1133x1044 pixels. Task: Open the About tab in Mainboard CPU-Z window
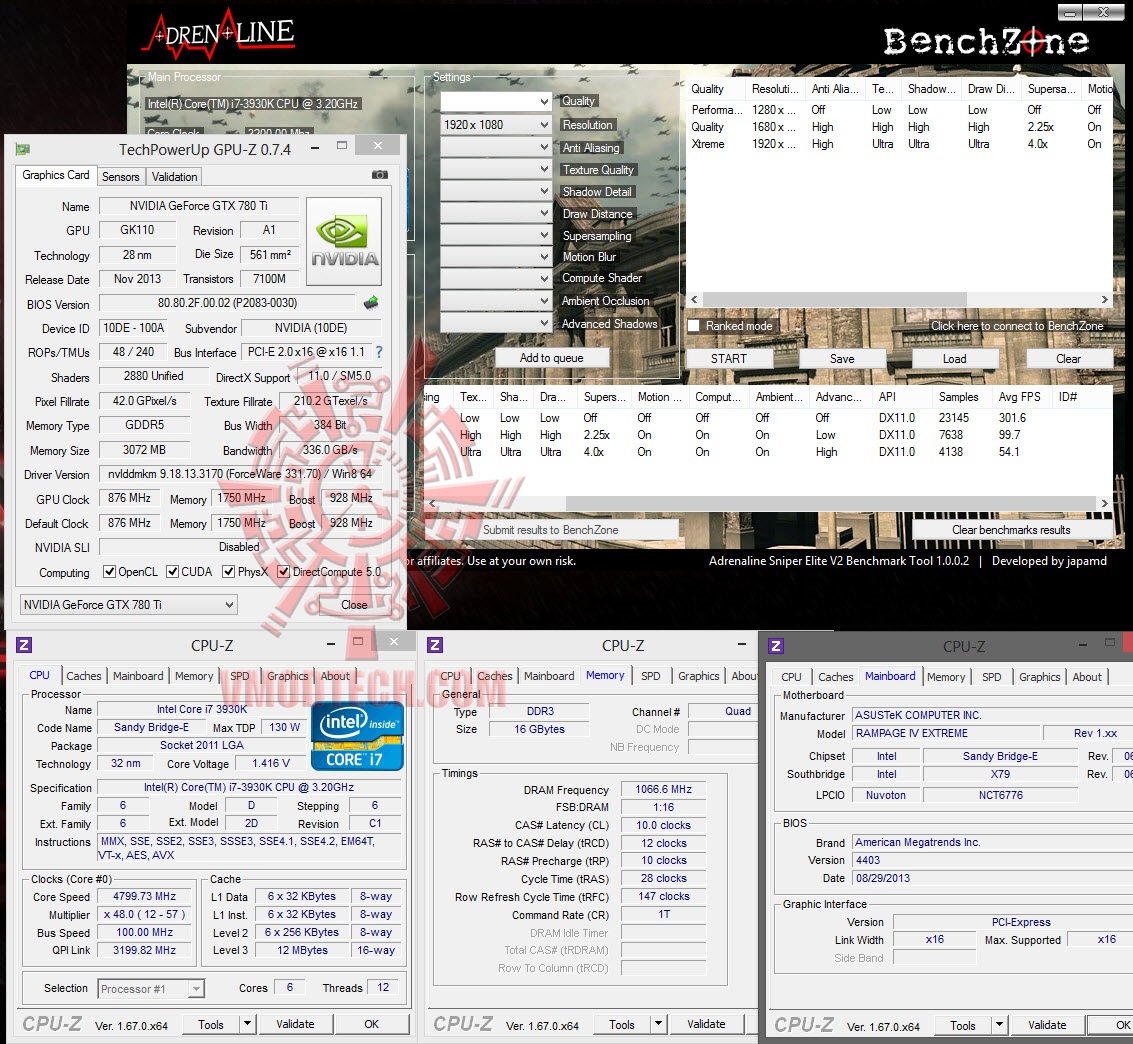(1087, 676)
